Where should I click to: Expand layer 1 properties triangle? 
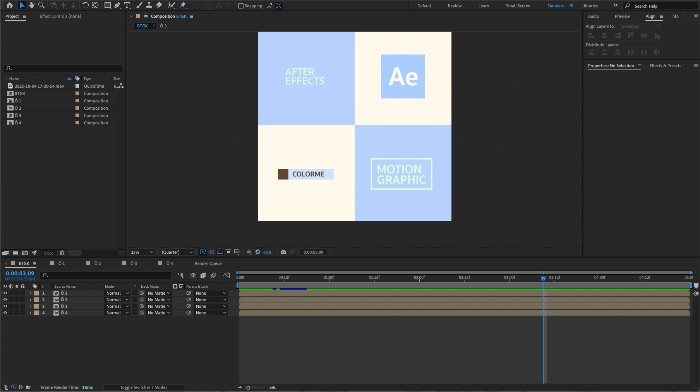(30, 293)
